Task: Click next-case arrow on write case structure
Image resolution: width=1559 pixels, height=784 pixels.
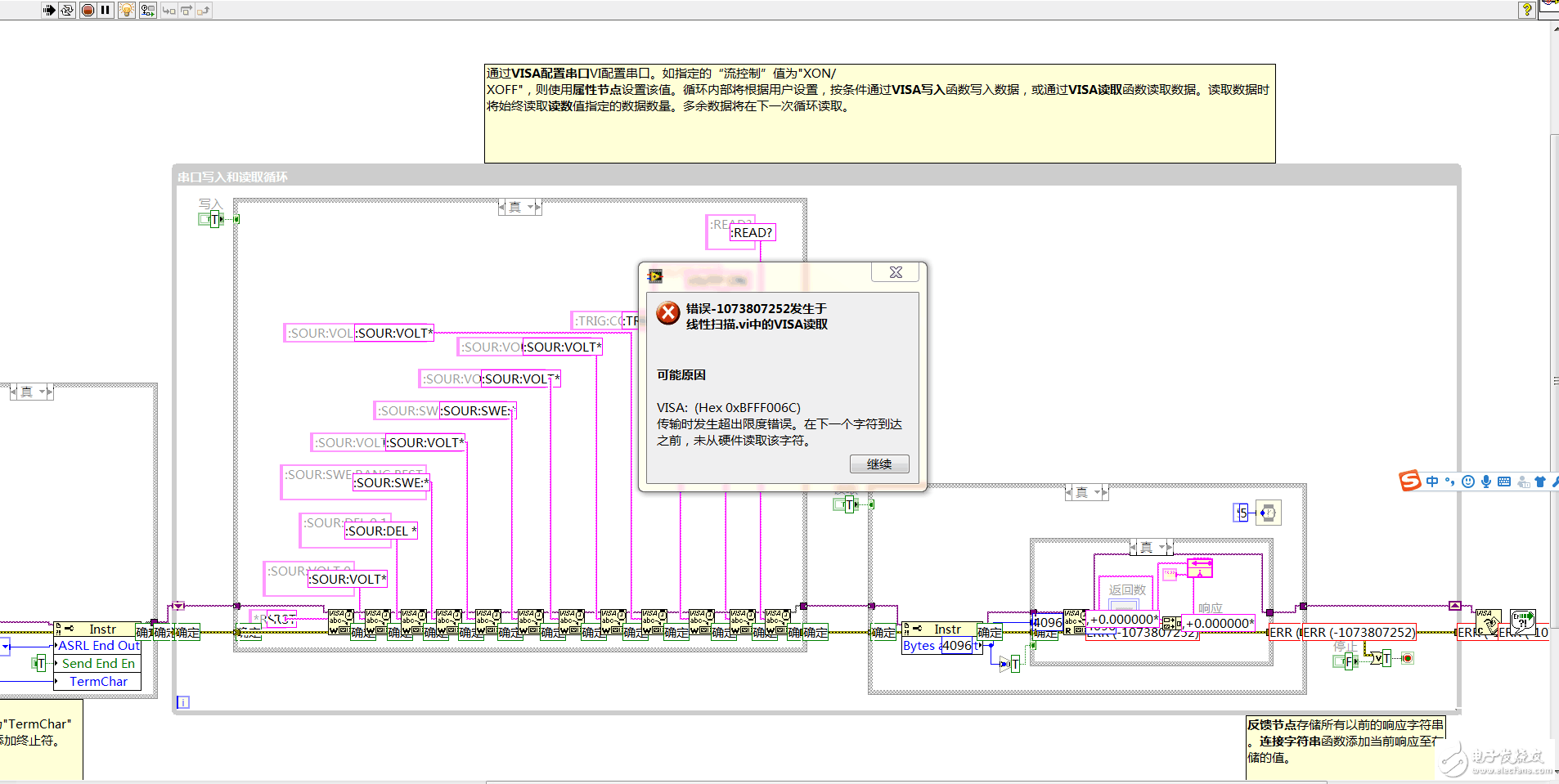Action: pyautogui.click(x=538, y=208)
